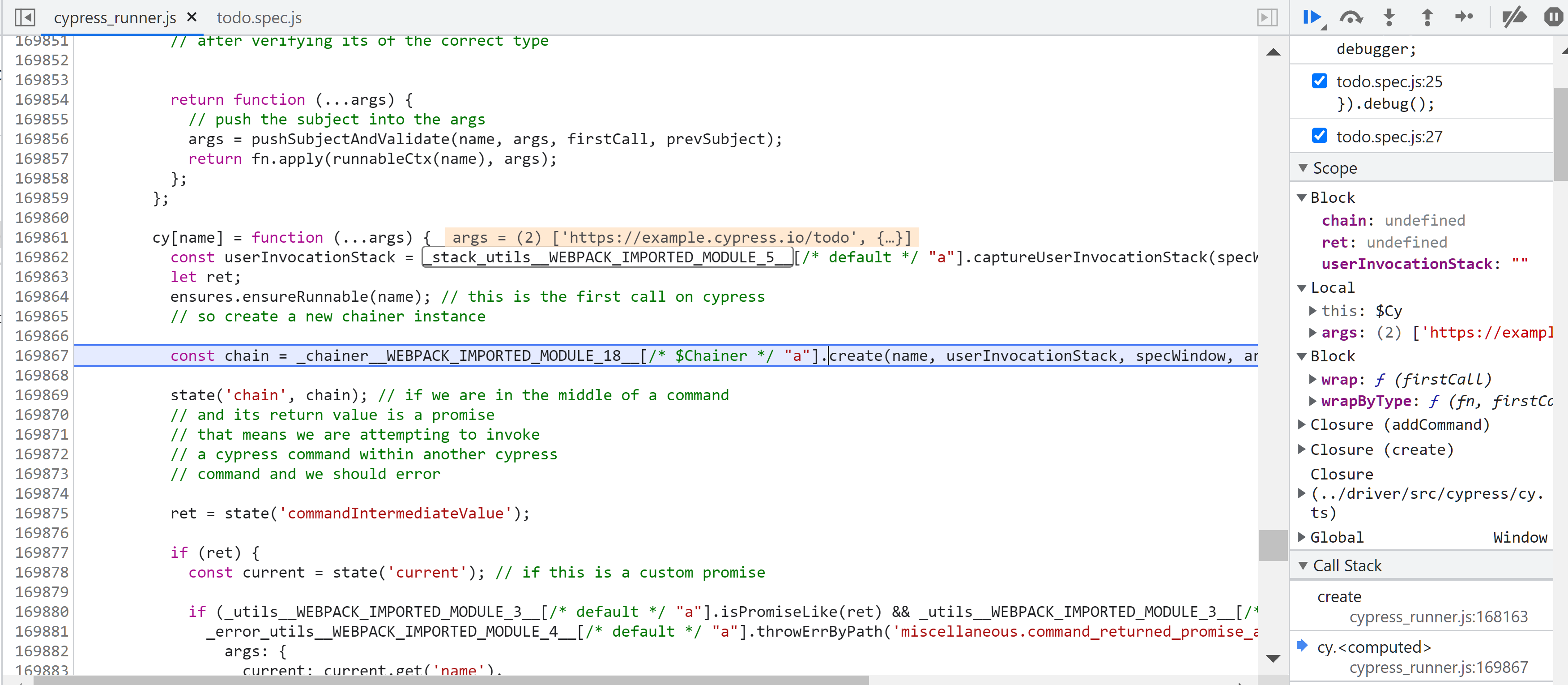The image size is (1568, 685).
Task: Click the editor scroll down arrow
Action: (1273, 658)
